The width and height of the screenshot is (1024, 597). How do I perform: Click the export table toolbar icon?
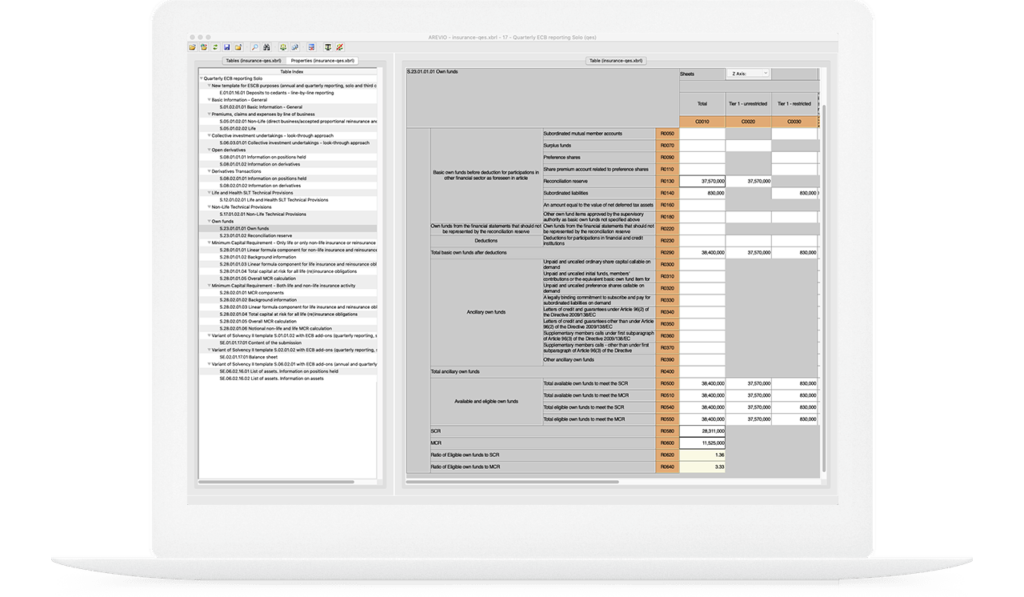(310, 47)
